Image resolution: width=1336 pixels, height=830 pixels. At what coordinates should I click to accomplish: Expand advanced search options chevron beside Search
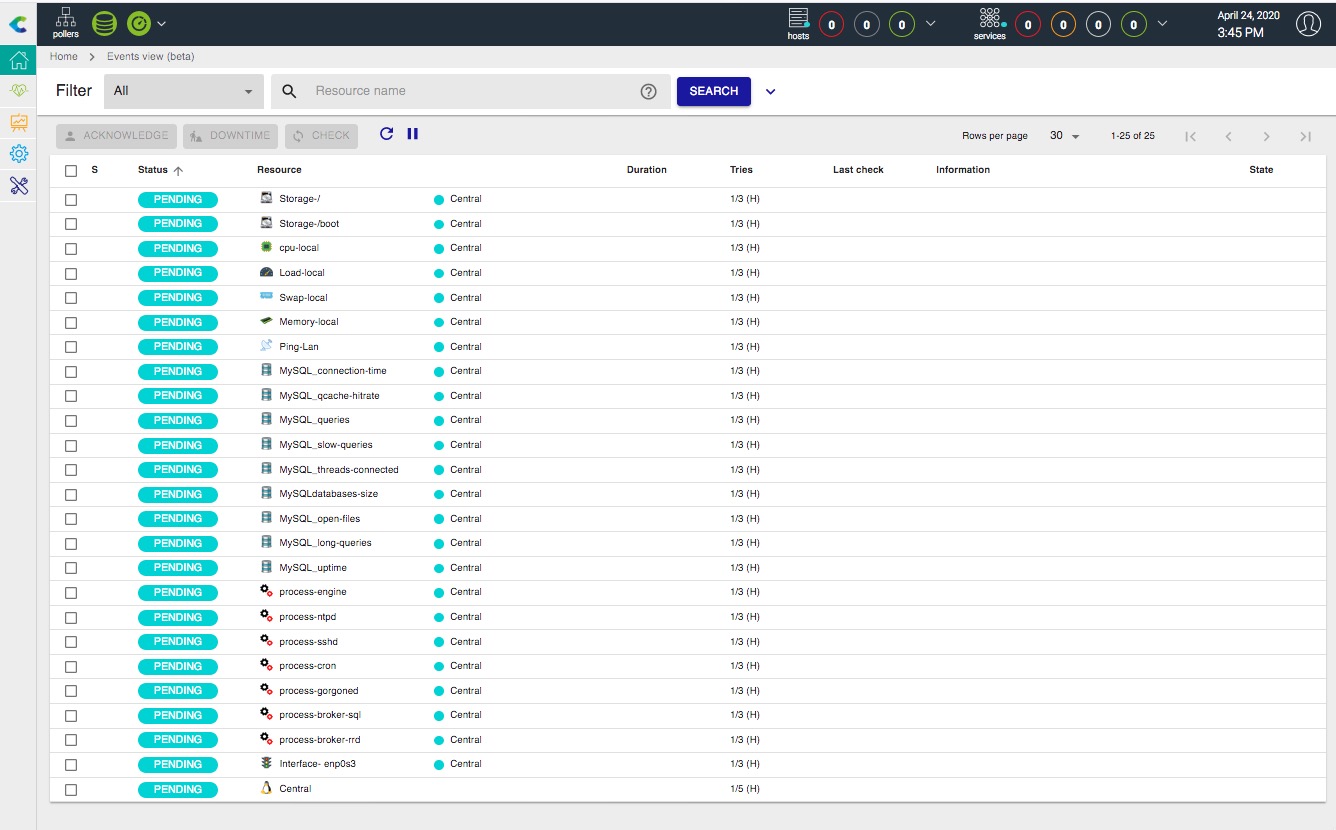[x=770, y=92]
